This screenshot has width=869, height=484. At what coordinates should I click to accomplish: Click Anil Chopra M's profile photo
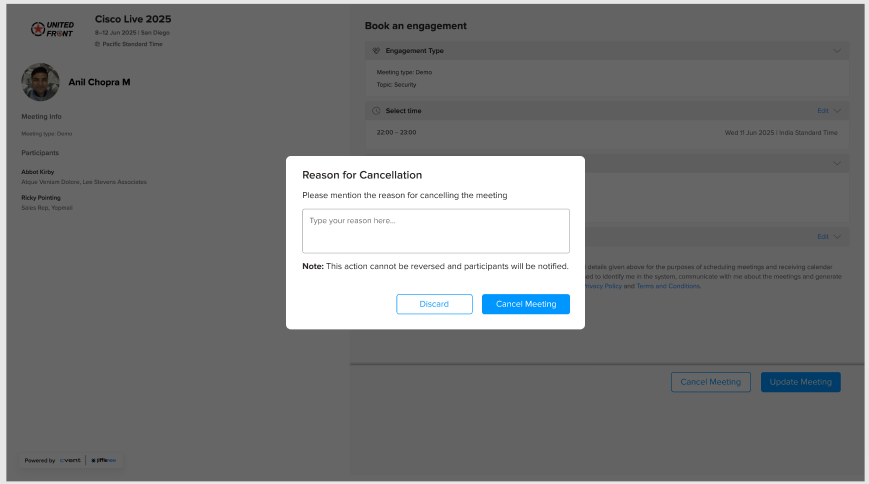pyautogui.click(x=40, y=82)
